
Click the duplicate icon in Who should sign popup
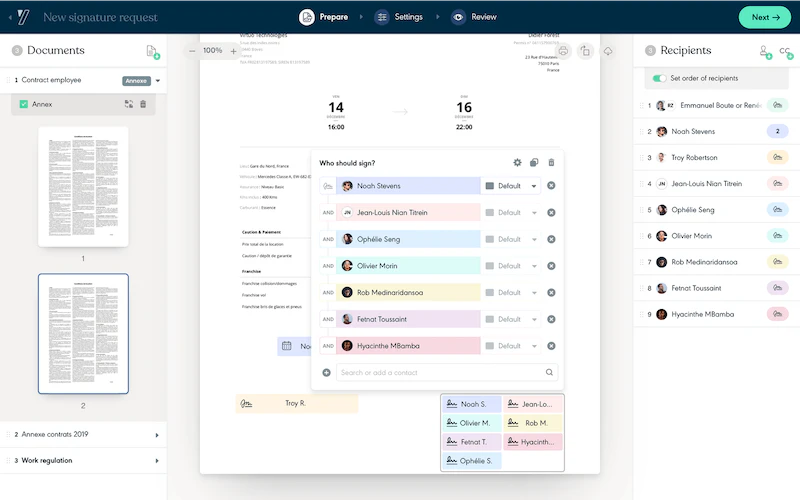pyautogui.click(x=534, y=162)
